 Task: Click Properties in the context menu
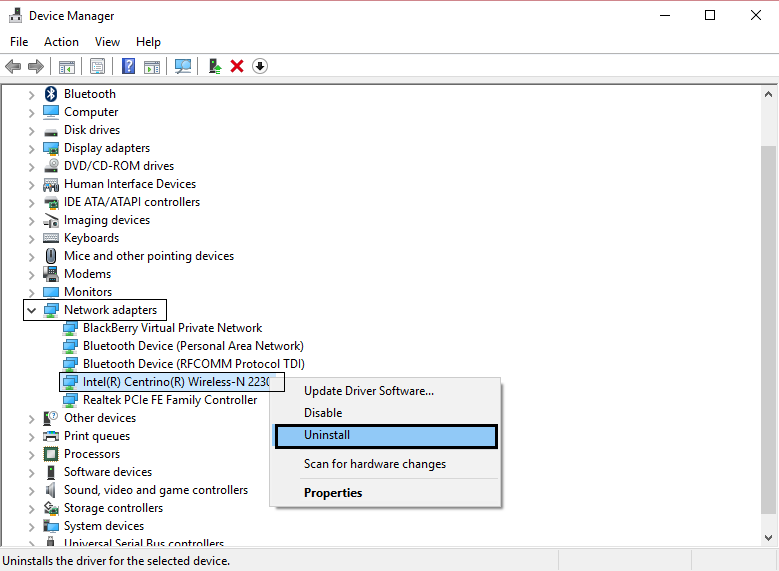[x=333, y=493]
